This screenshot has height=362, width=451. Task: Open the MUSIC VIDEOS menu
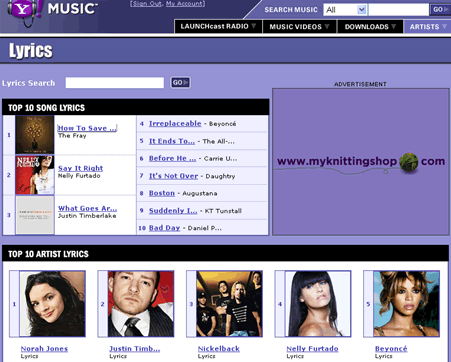tap(299, 26)
